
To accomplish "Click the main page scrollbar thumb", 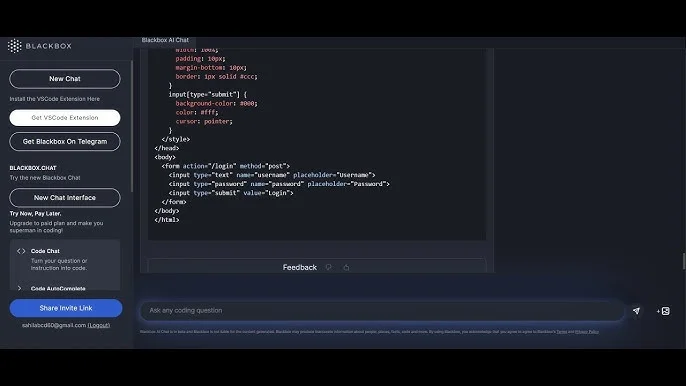I will tap(684, 261).
